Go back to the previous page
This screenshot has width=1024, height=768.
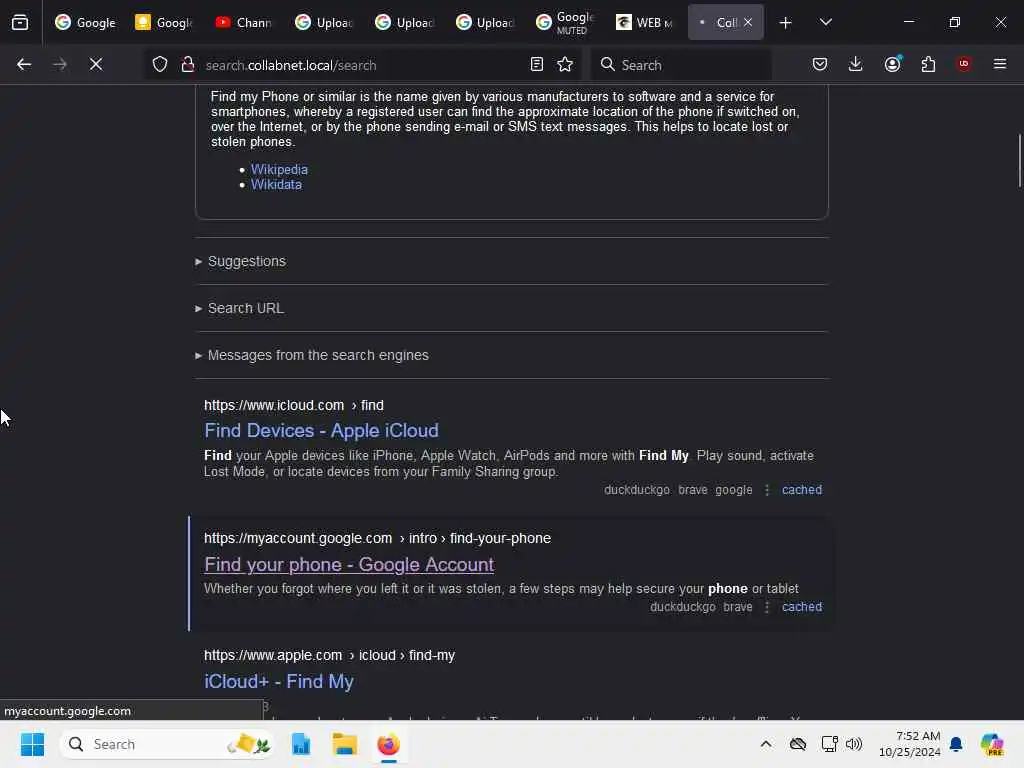[24, 64]
